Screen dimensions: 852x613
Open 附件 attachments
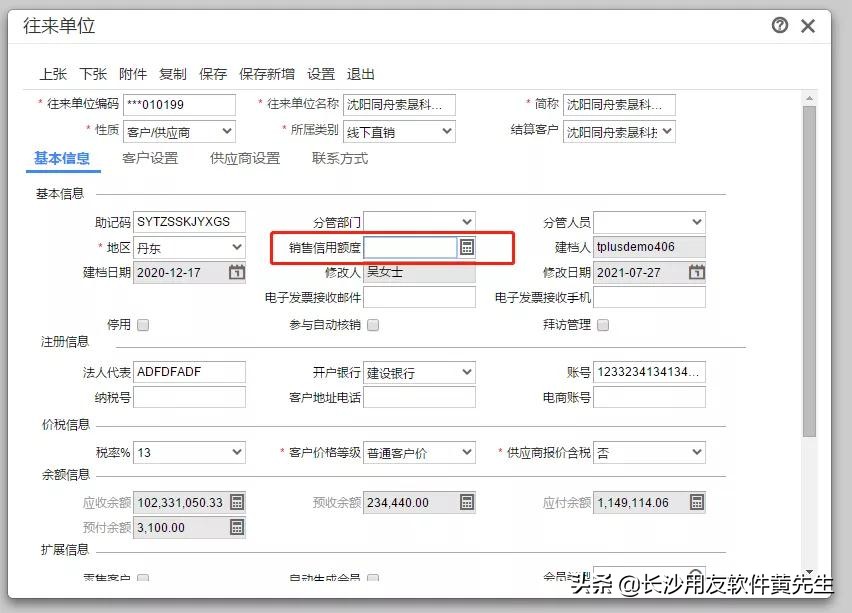[133, 74]
